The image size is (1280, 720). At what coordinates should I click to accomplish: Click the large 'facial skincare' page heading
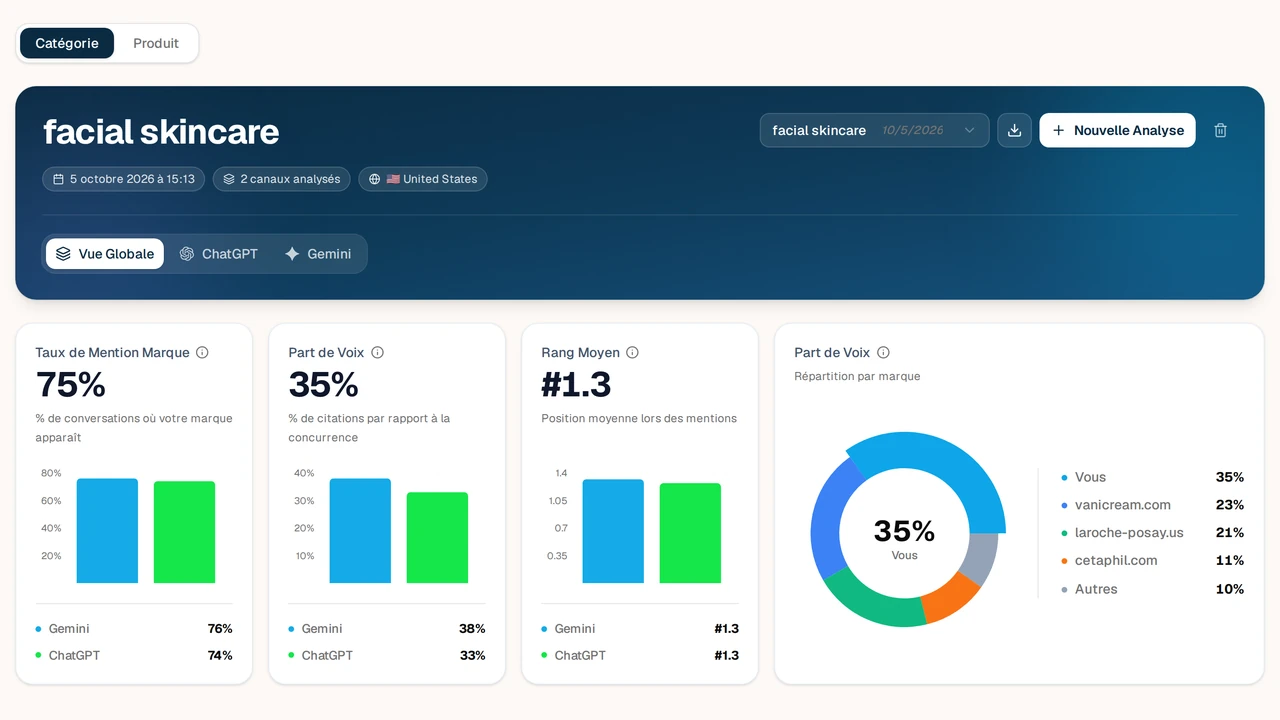[x=161, y=131]
